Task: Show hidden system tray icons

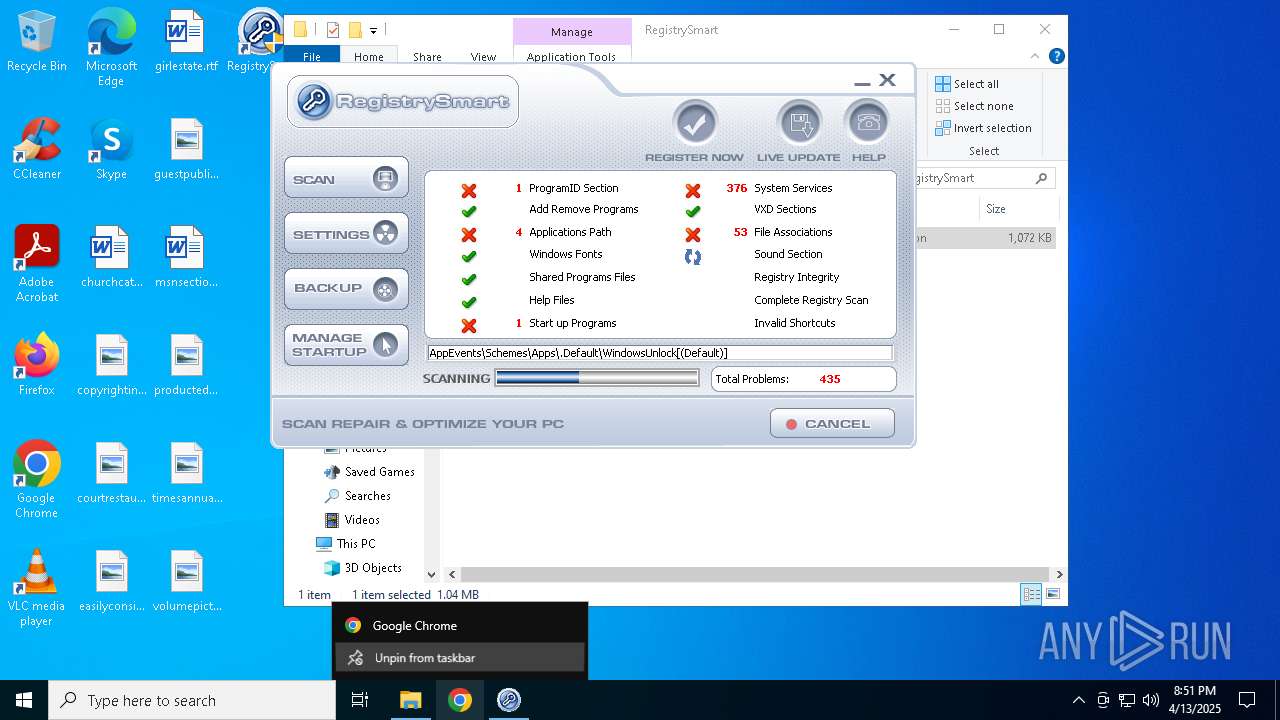Action: point(1078,700)
